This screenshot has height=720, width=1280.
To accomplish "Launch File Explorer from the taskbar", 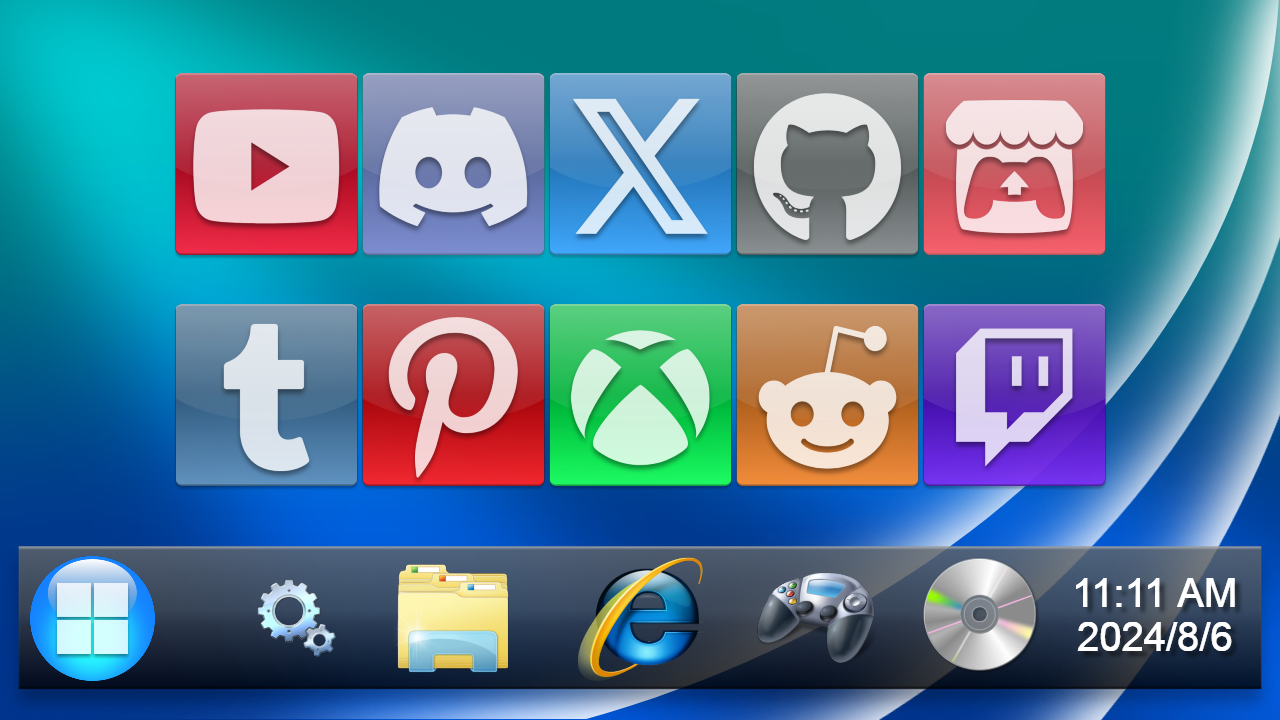I will click(x=453, y=617).
